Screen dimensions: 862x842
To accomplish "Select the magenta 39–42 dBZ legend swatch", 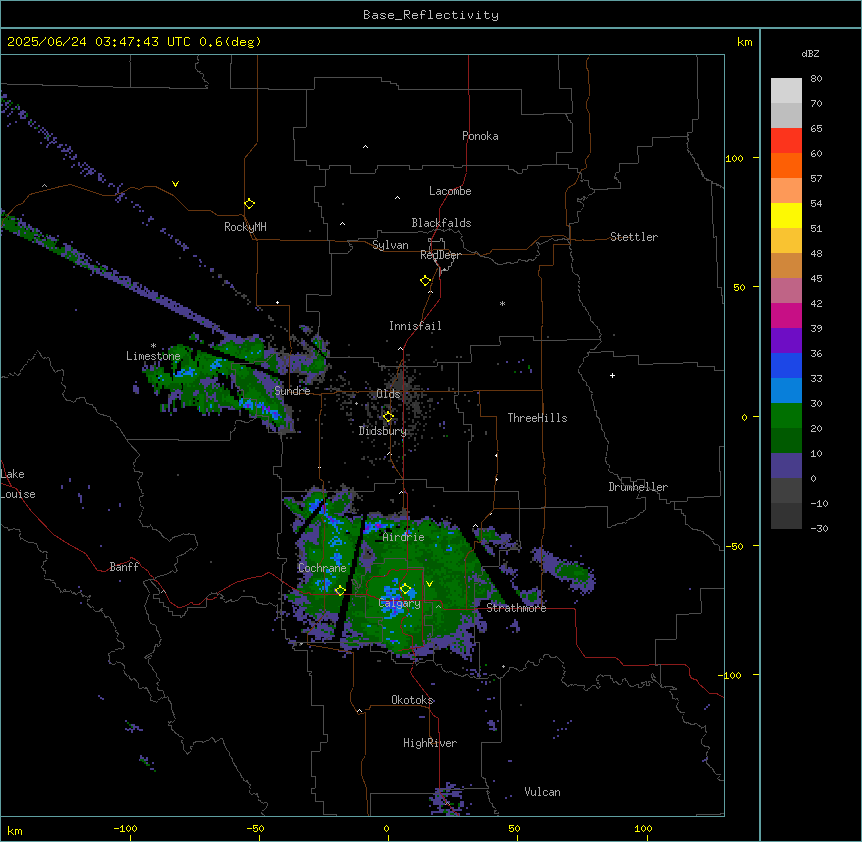I will click(x=786, y=315).
